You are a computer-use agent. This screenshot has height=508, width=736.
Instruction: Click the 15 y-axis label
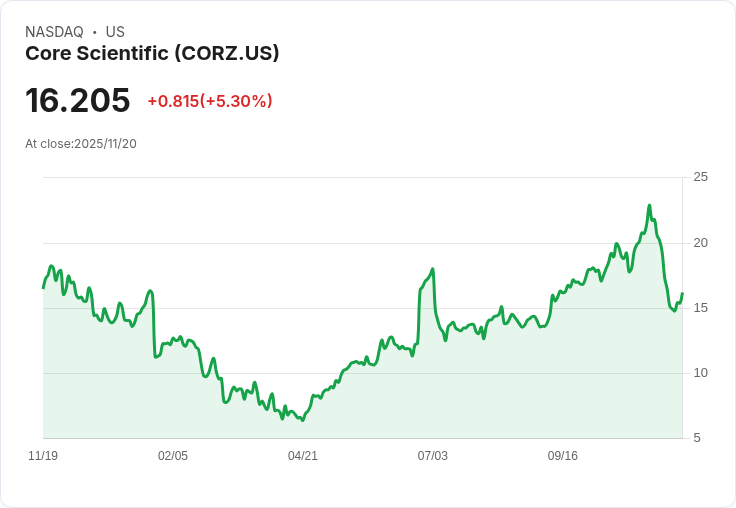[700, 308]
